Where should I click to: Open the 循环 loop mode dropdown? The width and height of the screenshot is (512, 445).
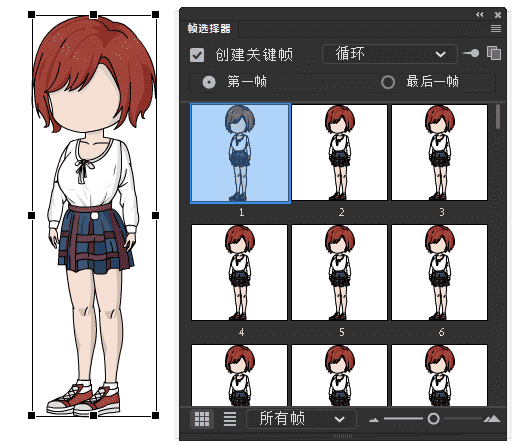click(x=390, y=54)
